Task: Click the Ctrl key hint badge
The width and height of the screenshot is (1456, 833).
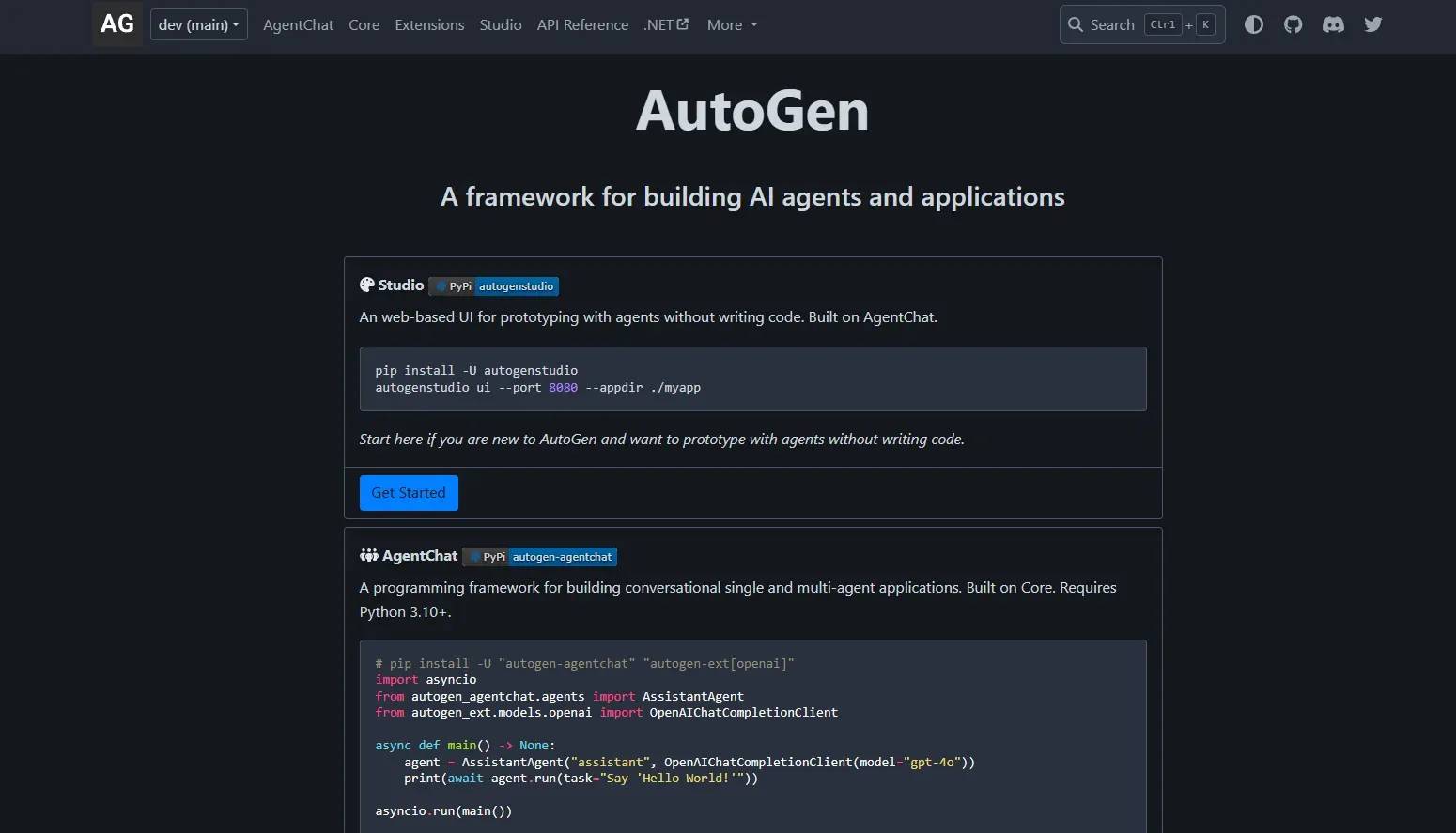Action: point(1163,25)
